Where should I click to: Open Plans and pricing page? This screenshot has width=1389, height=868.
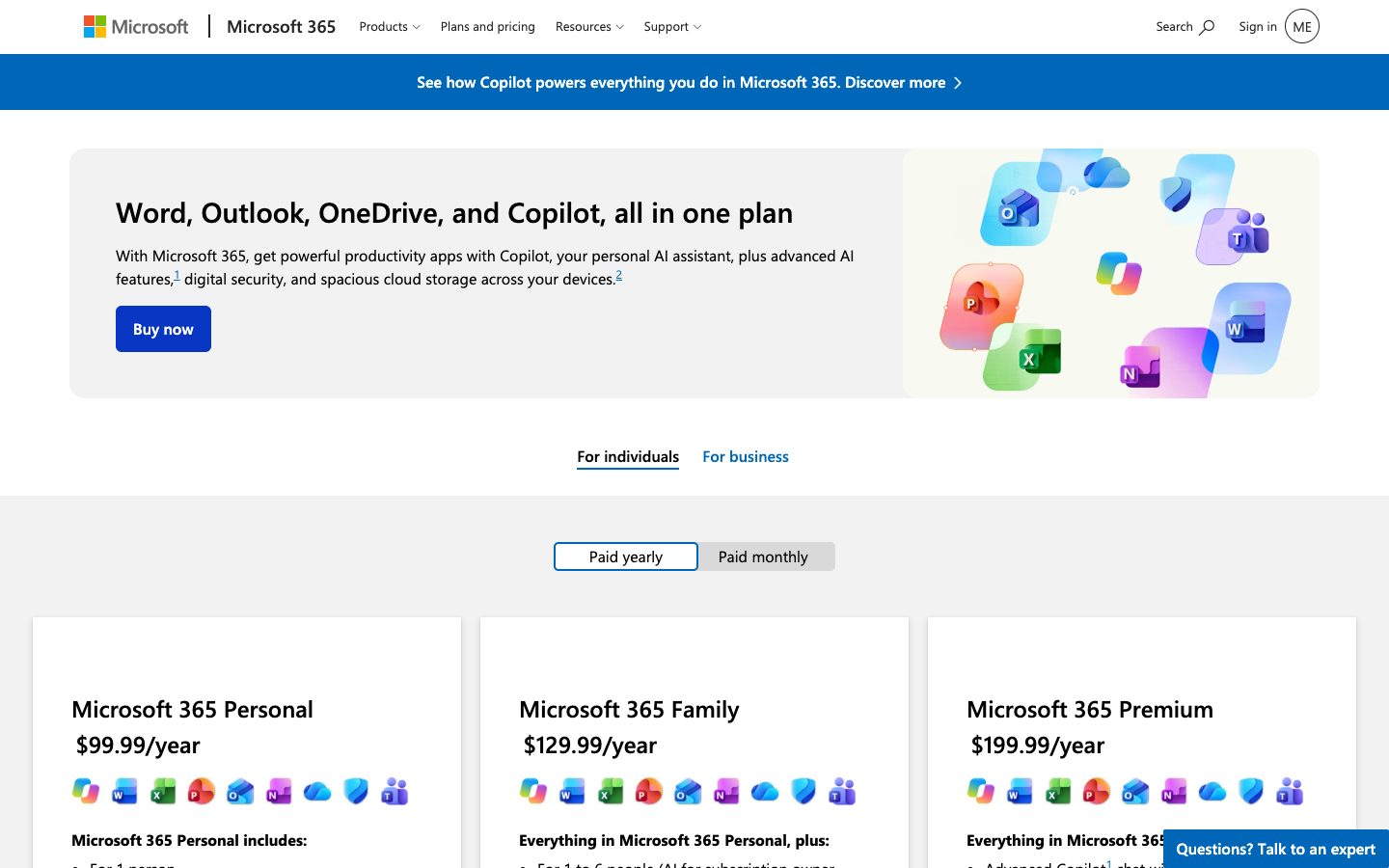(x=487, y=27)
